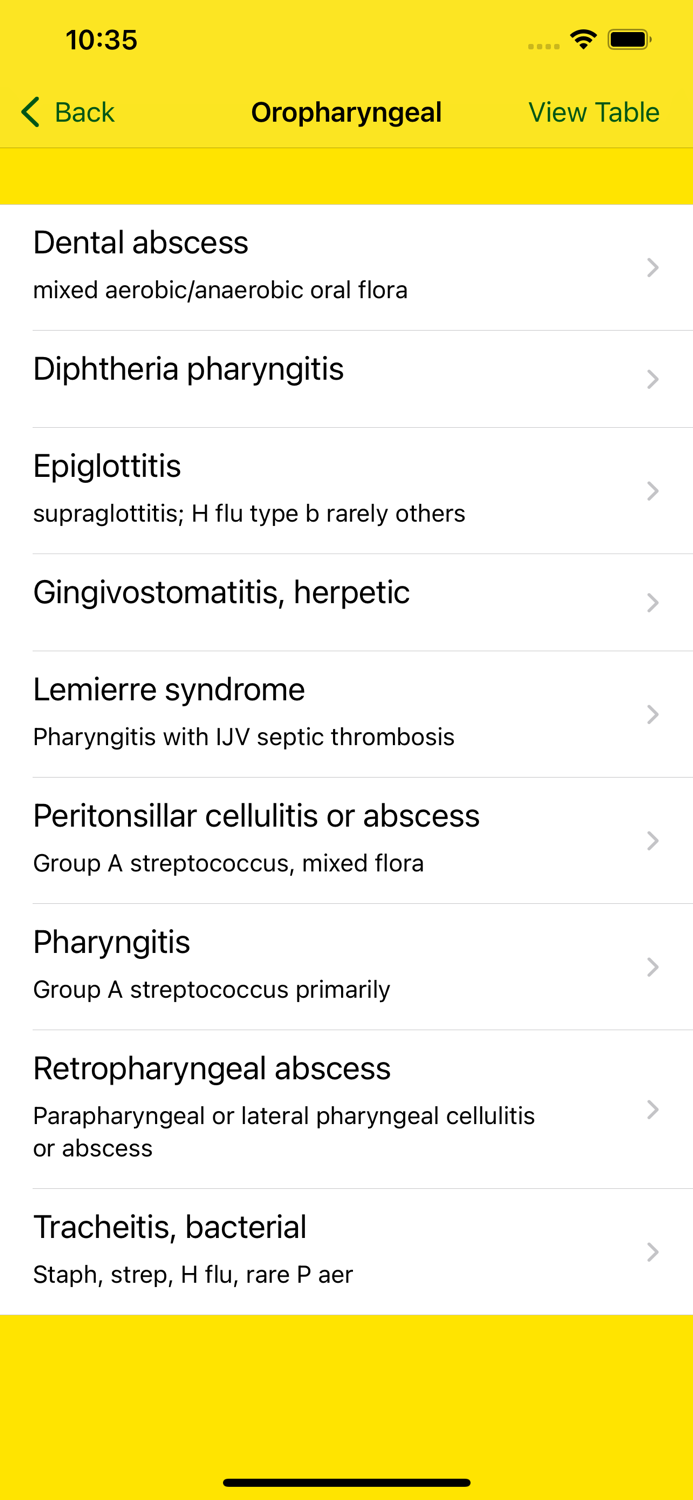
Task: Click chevron beside Tracheitis, bacterial
Action: point(652,1252)
